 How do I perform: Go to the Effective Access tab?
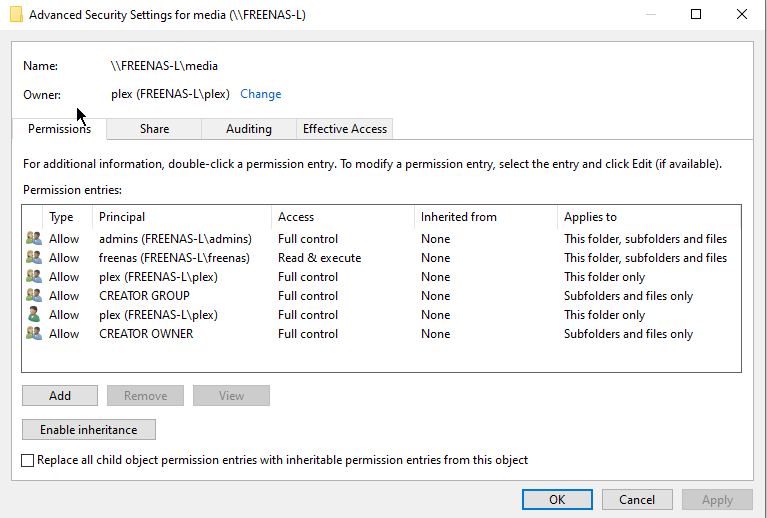click(x=345, y=129)
